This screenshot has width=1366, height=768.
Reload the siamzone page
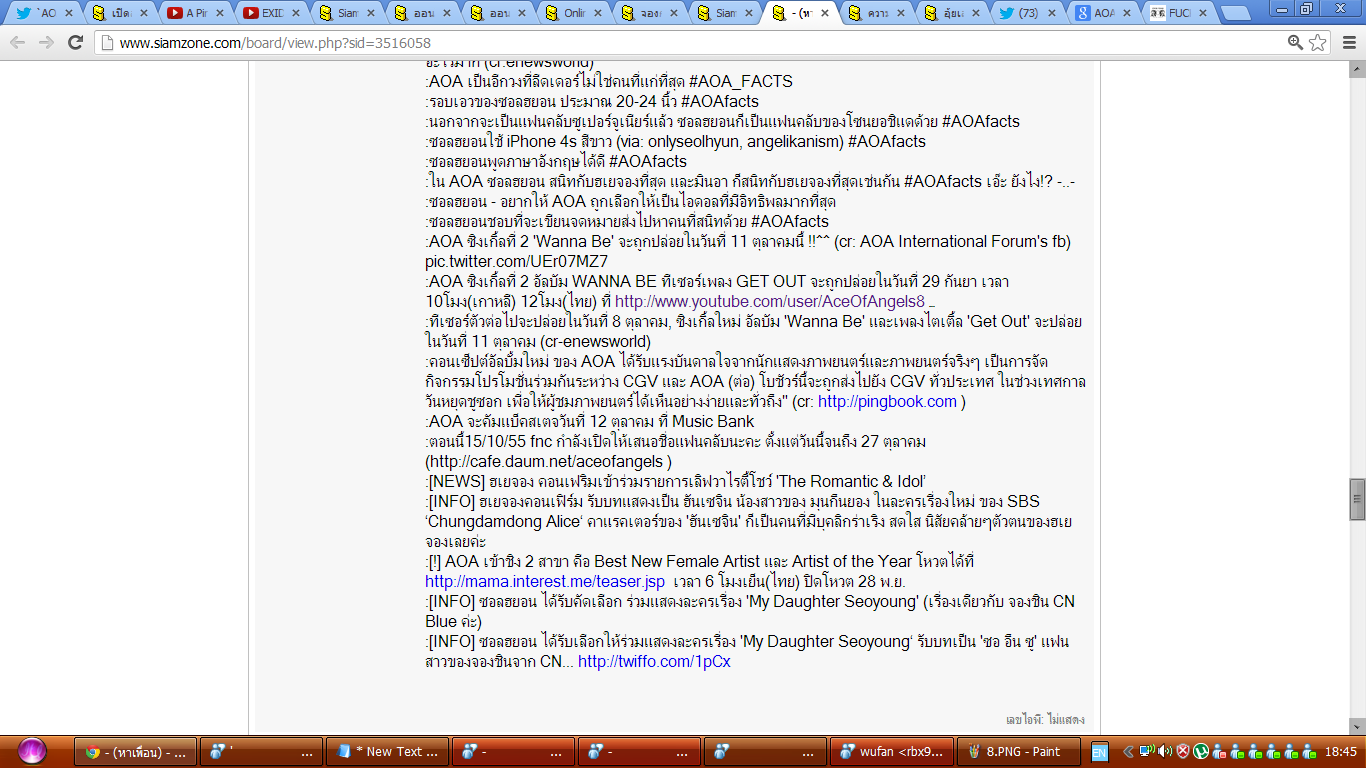pos(75,42)
